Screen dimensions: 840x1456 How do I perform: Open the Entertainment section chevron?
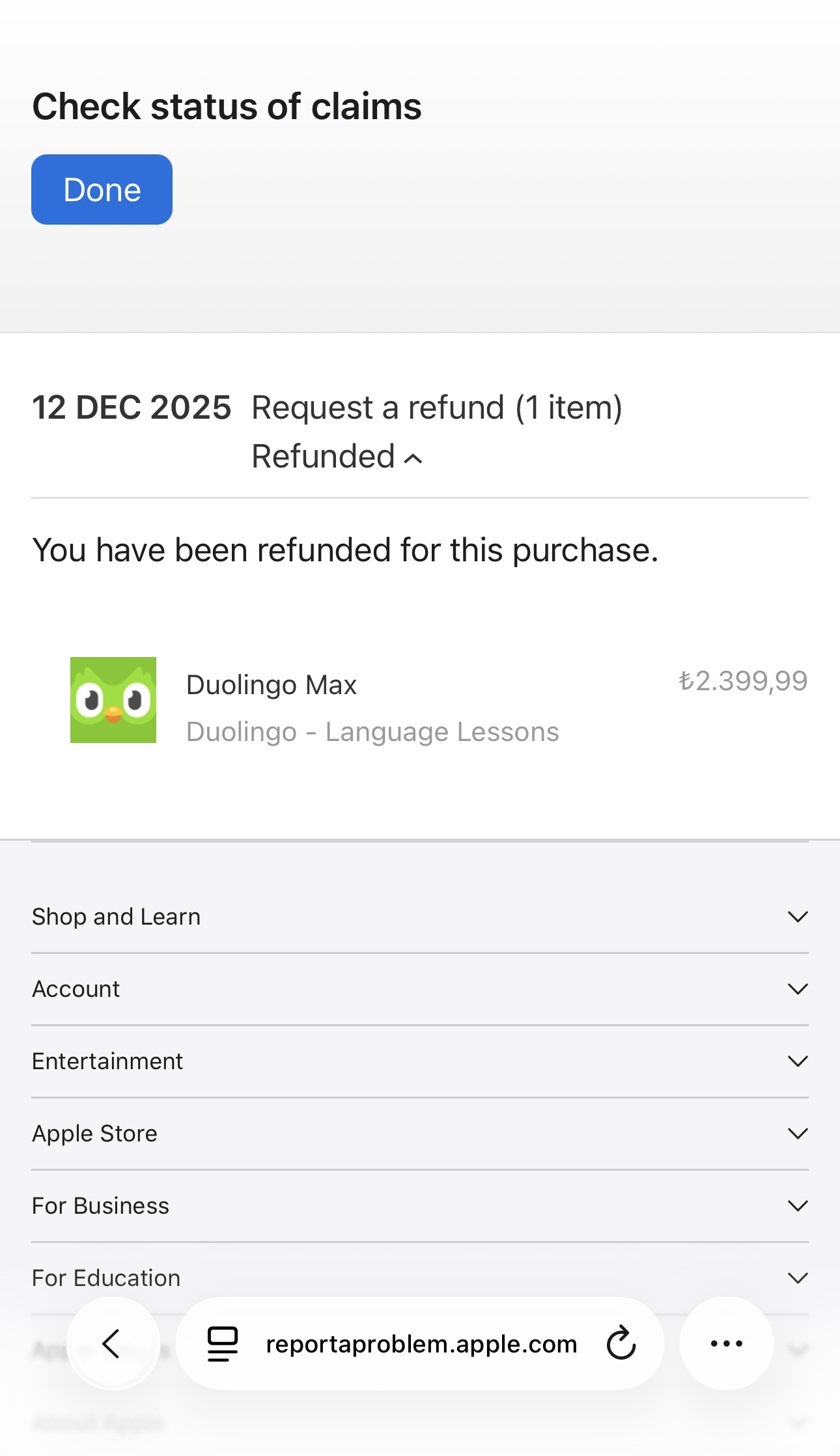798,1061
